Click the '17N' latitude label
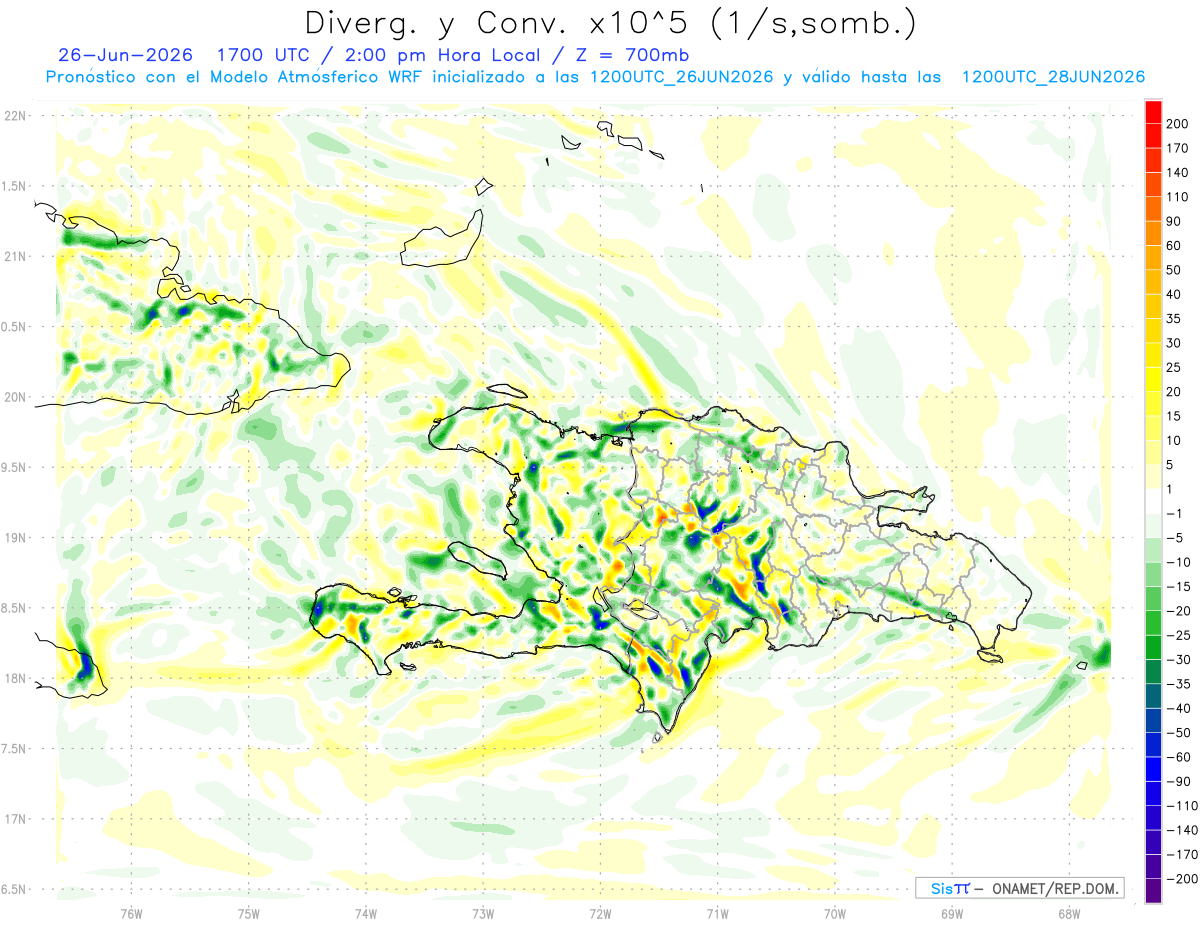The height and width of the screenshot is (927, 1200). [13, 819]
